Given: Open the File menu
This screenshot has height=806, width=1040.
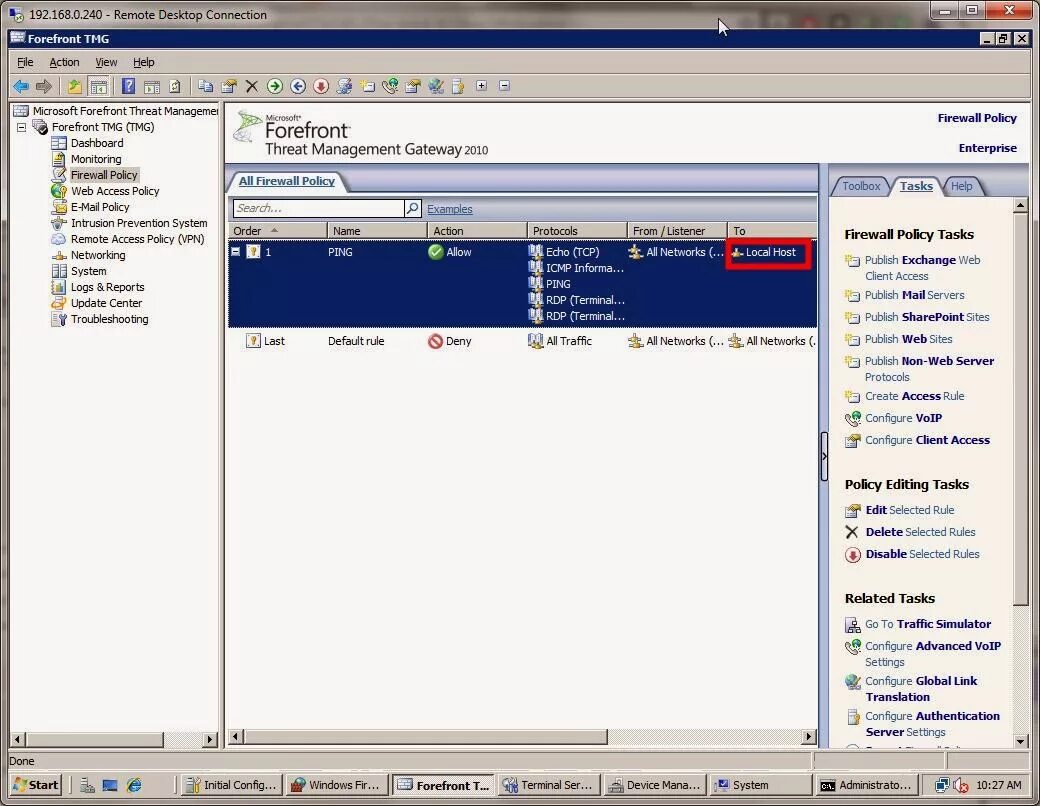Looking at the screenshot, I should coord(25,62).
